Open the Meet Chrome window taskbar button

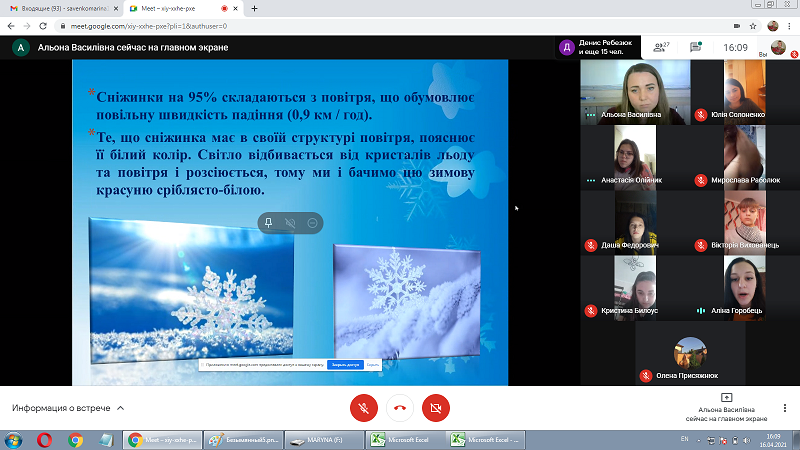click(162, 440)
